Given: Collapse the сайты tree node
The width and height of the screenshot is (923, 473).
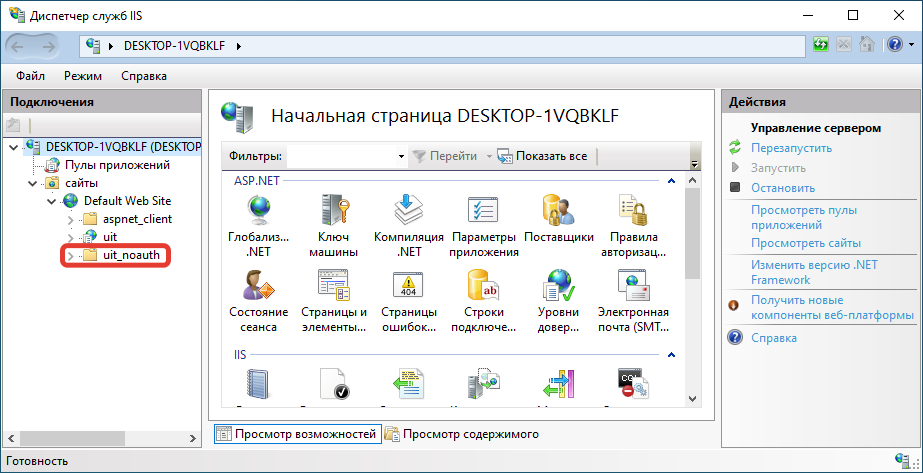Looking at the screenshot, I should tap(32, 184).
